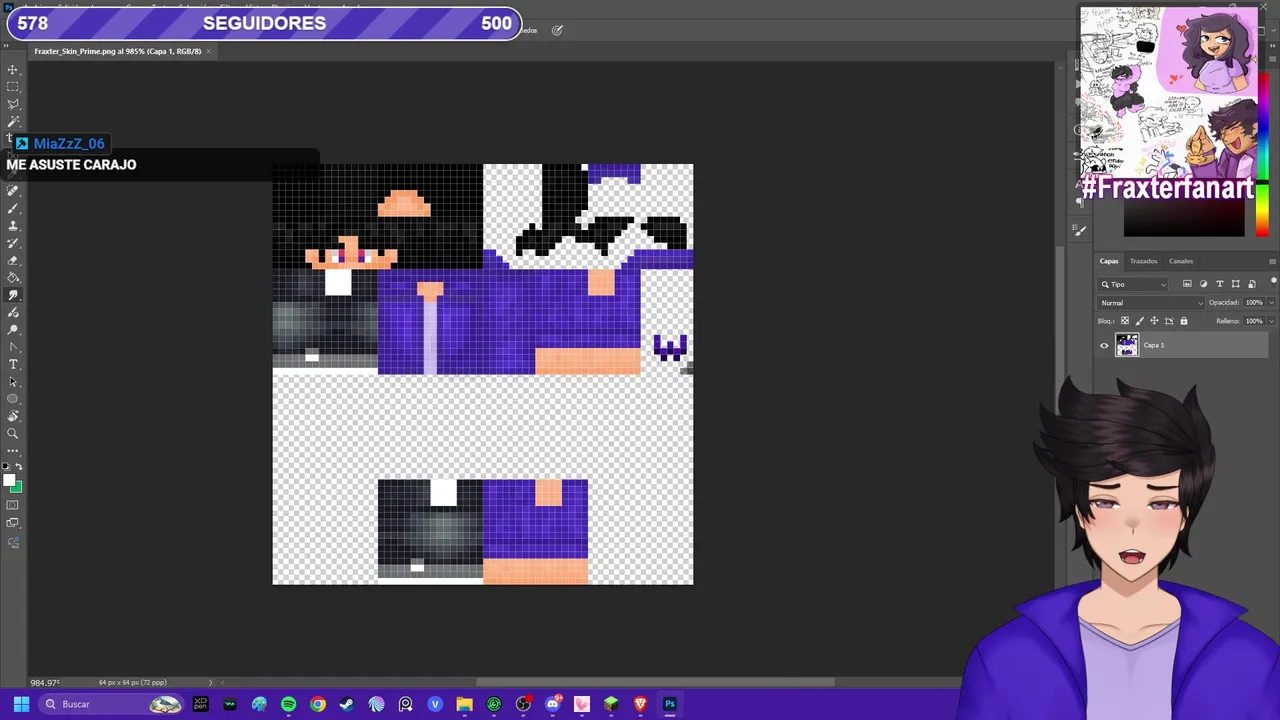Viewport: 1280px width, 720px height.
Task: Open the Relleno slider dropdown arrow
Action: tap(1271, 321)
